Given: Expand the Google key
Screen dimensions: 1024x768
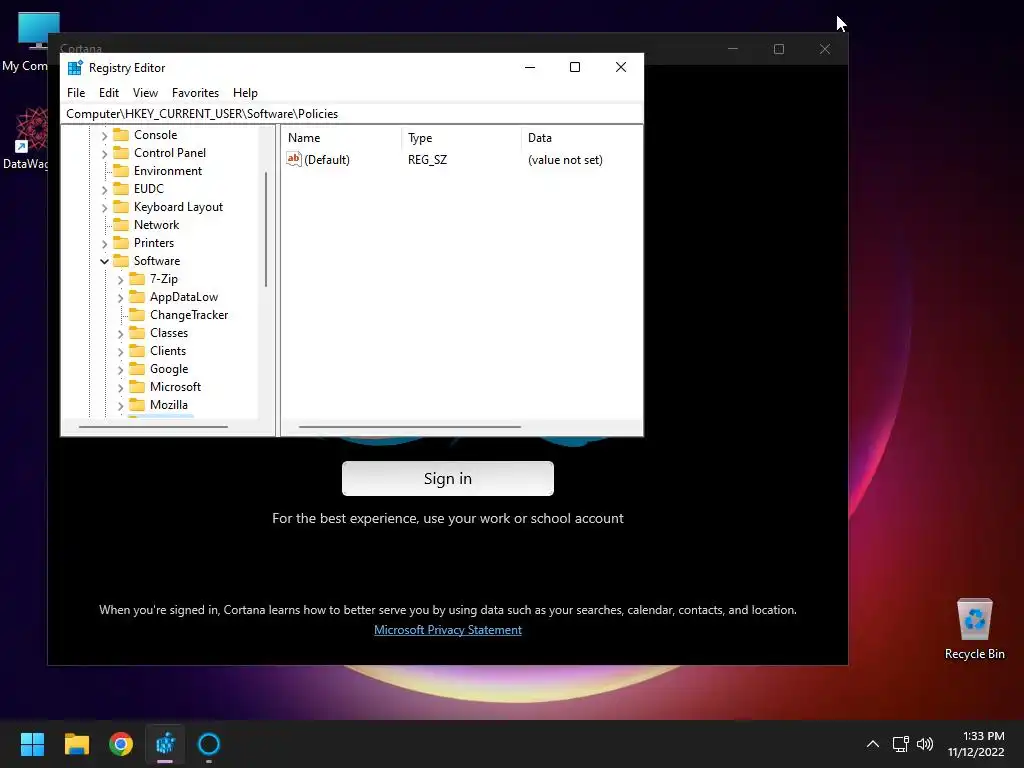Looking at the screenshot, I should (x=120, y=370).
